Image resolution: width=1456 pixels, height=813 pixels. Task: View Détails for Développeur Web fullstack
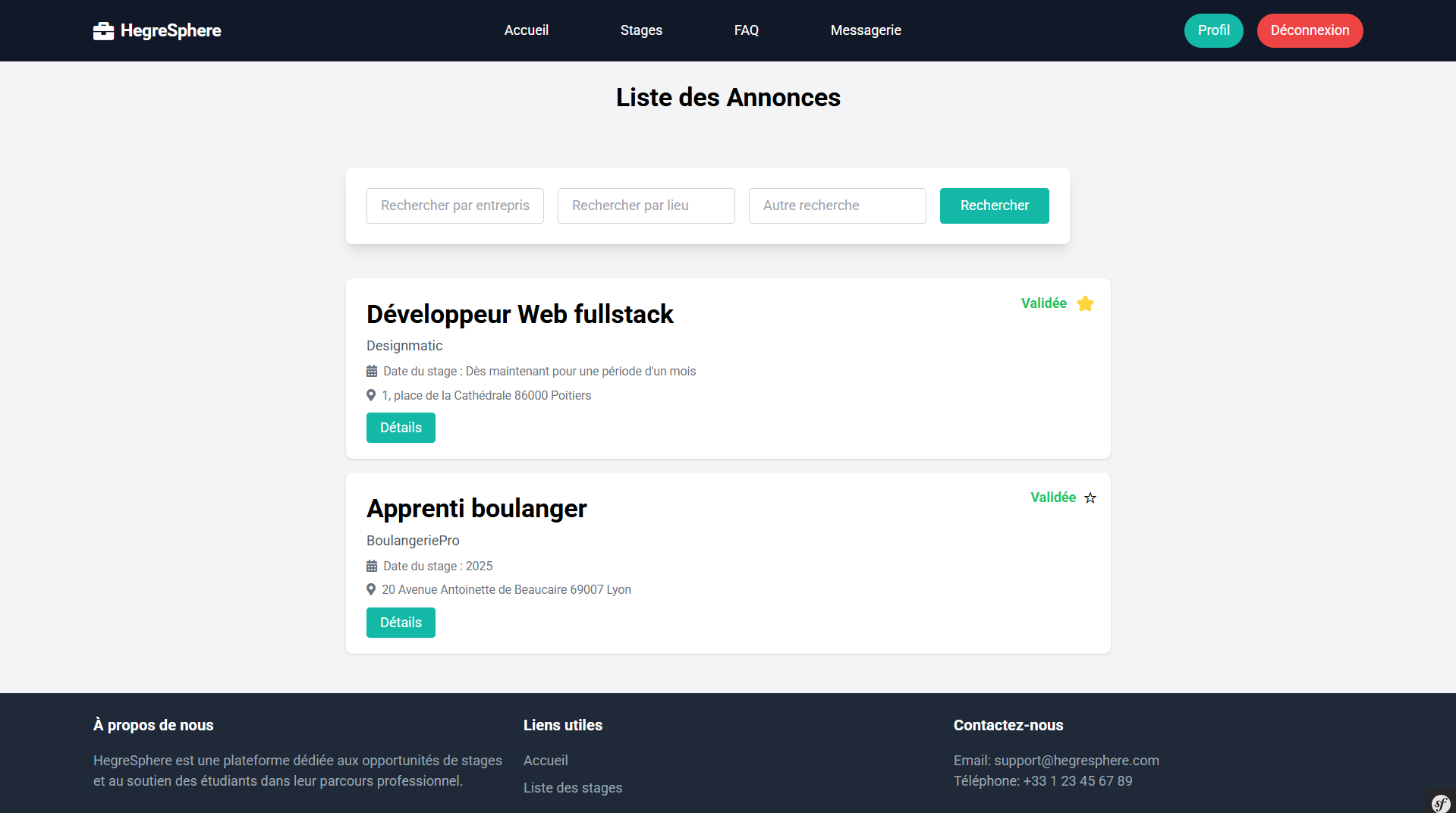point(401,428)
